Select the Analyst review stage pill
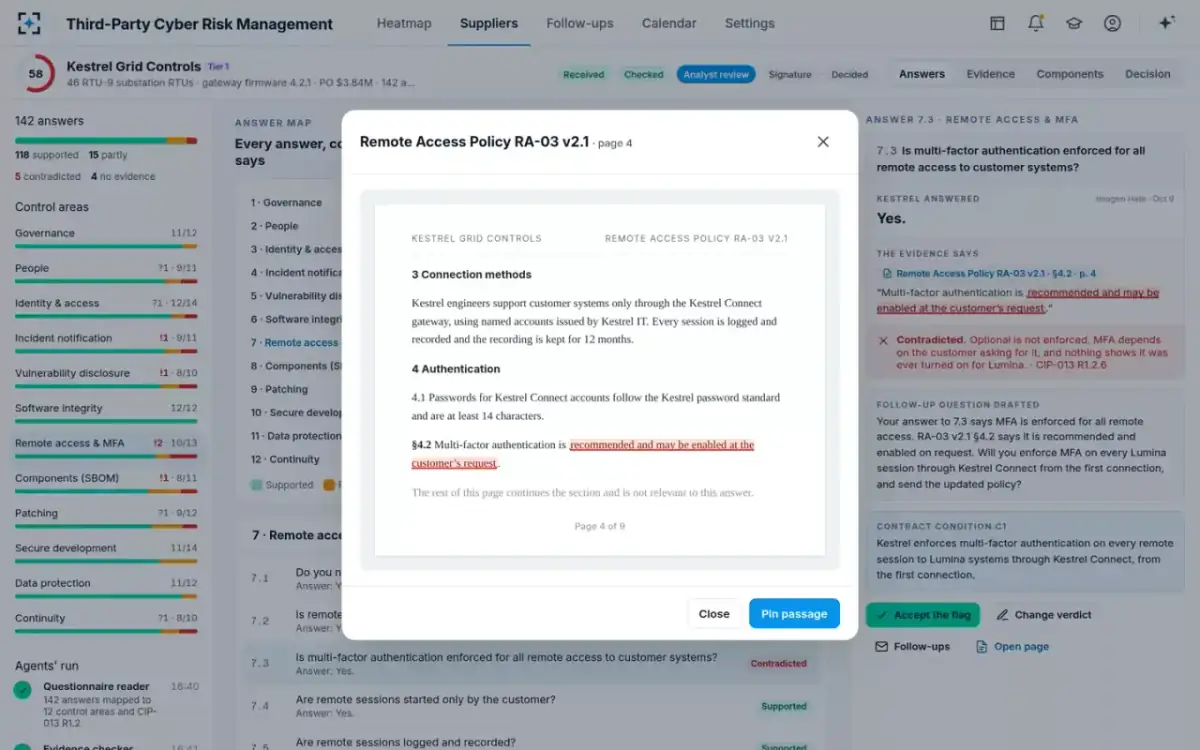 (716, 74)
